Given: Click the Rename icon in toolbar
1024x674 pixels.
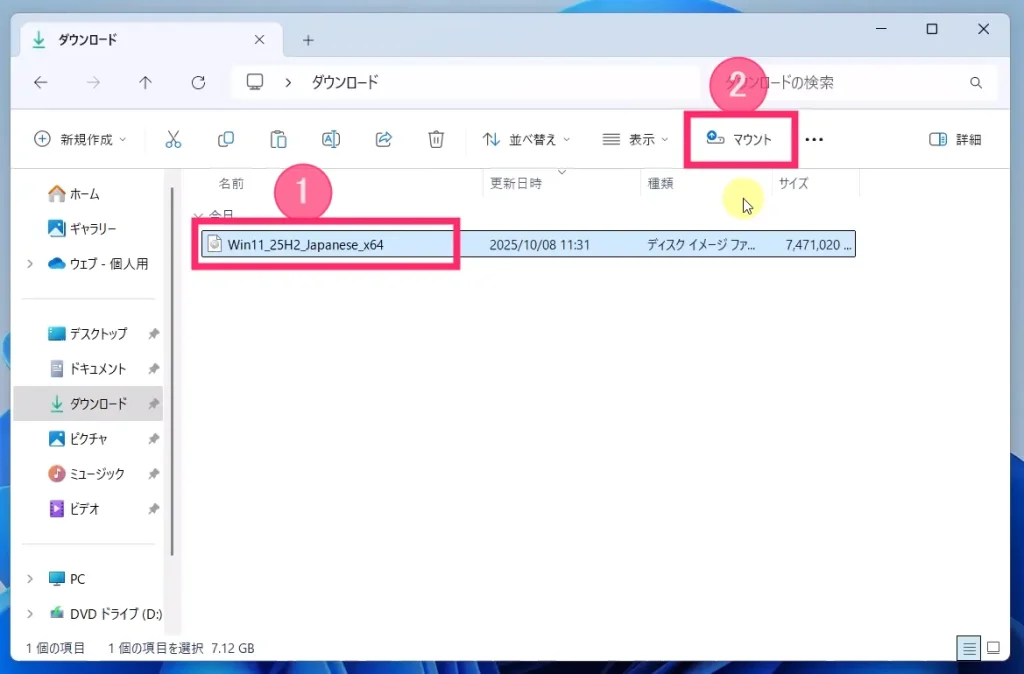Looking at the screenshot, I should [331, 140].
